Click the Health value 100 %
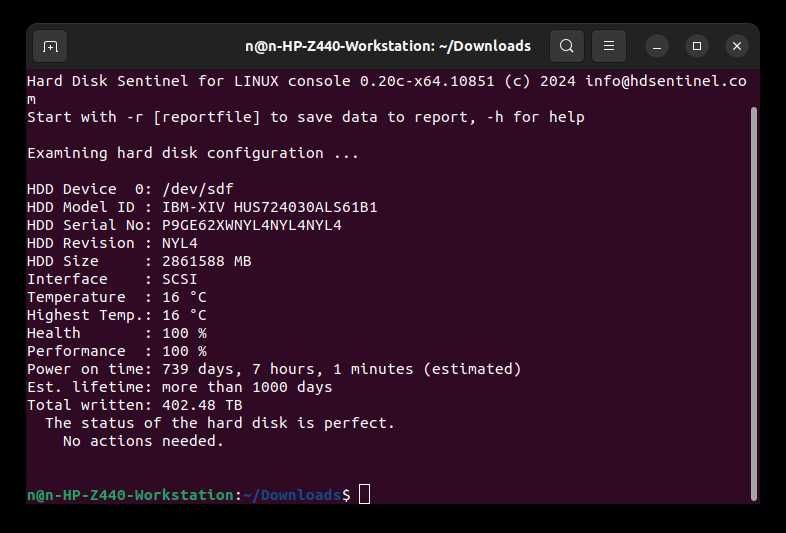Screen dimensions: 786x533 (184, 333)
